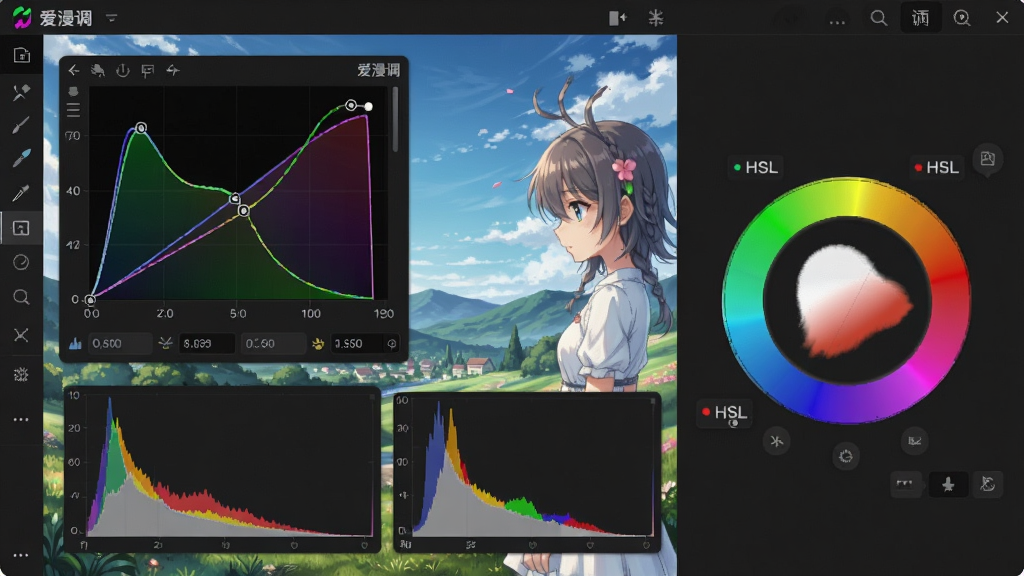Select the curve control point at the green peak
This screenshot has width=1024, height=576.
coord(141,128)
